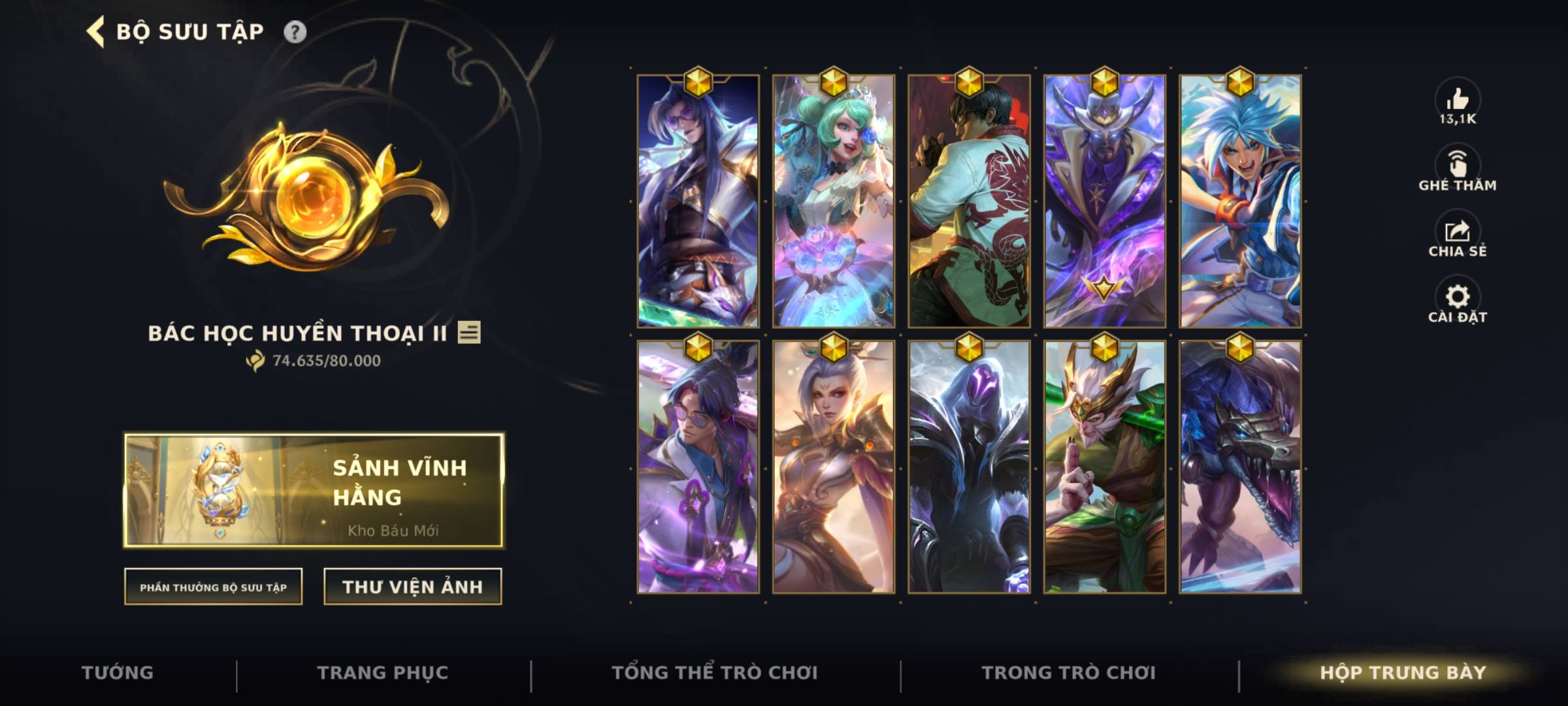Tap the thumbs-up like icon
This screenshot has width=1568, height=706.
click(1457, 99)
